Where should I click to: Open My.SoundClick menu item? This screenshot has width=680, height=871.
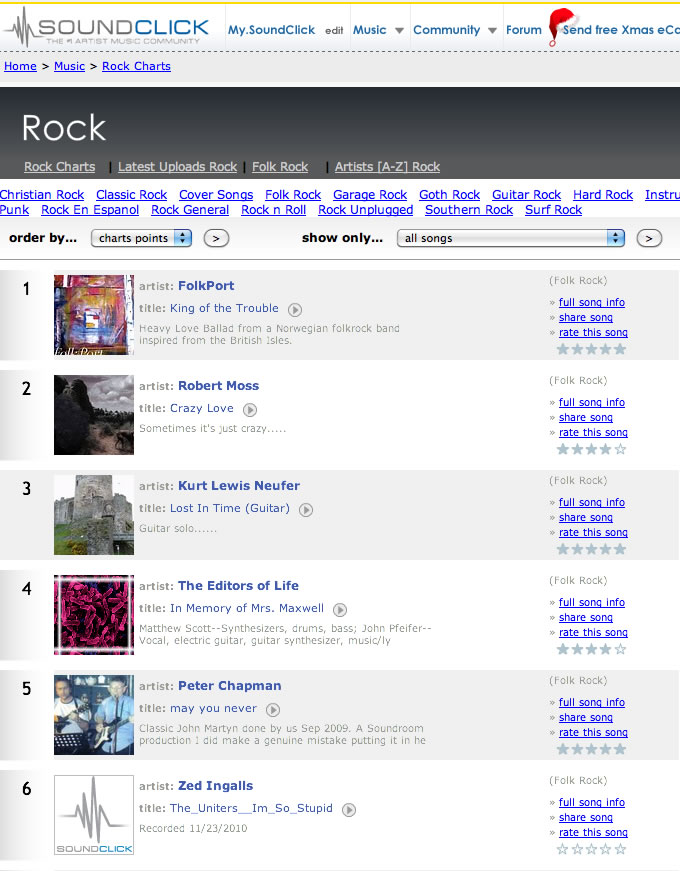pyautogui.click(x=271, y=30)
